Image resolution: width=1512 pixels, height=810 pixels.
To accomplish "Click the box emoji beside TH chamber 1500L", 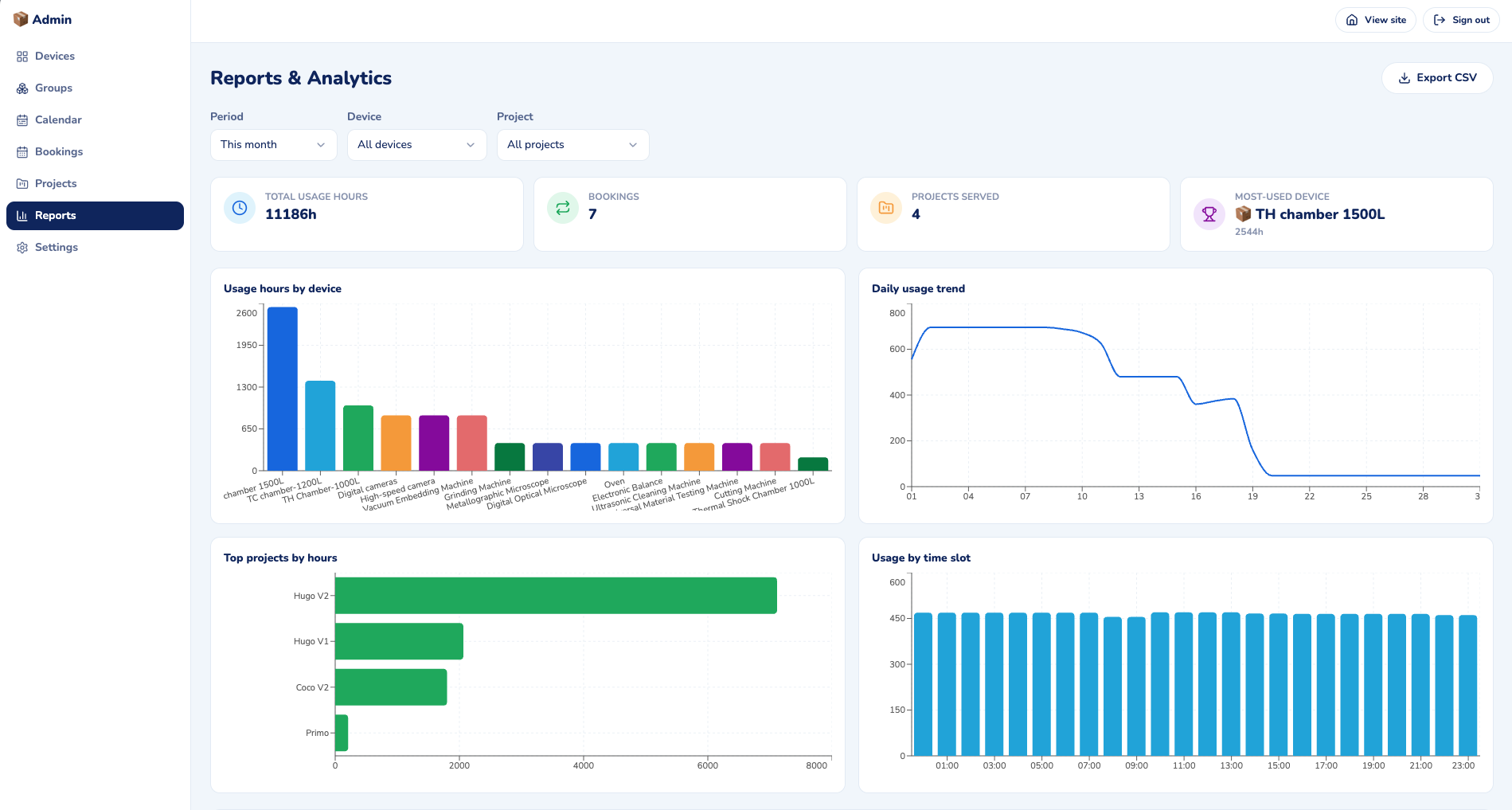I will [1243, 214].
